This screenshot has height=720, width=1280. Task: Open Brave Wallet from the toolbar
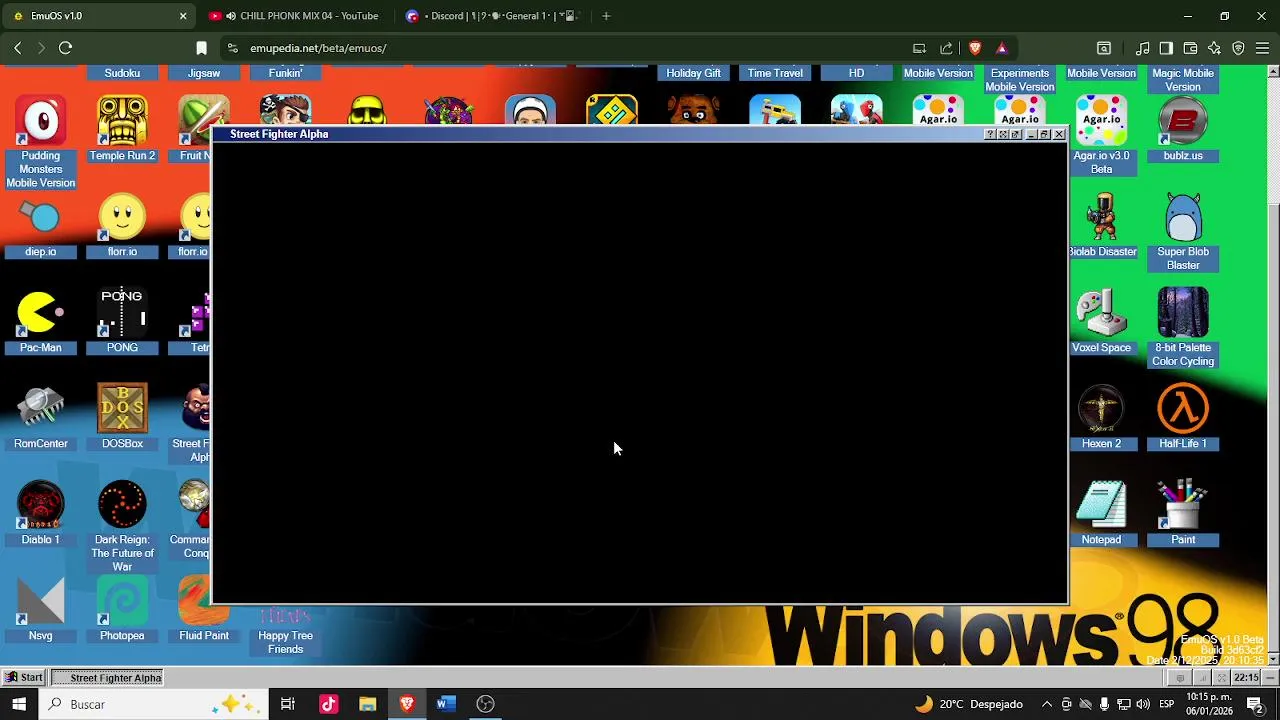tap(1190, 48)
